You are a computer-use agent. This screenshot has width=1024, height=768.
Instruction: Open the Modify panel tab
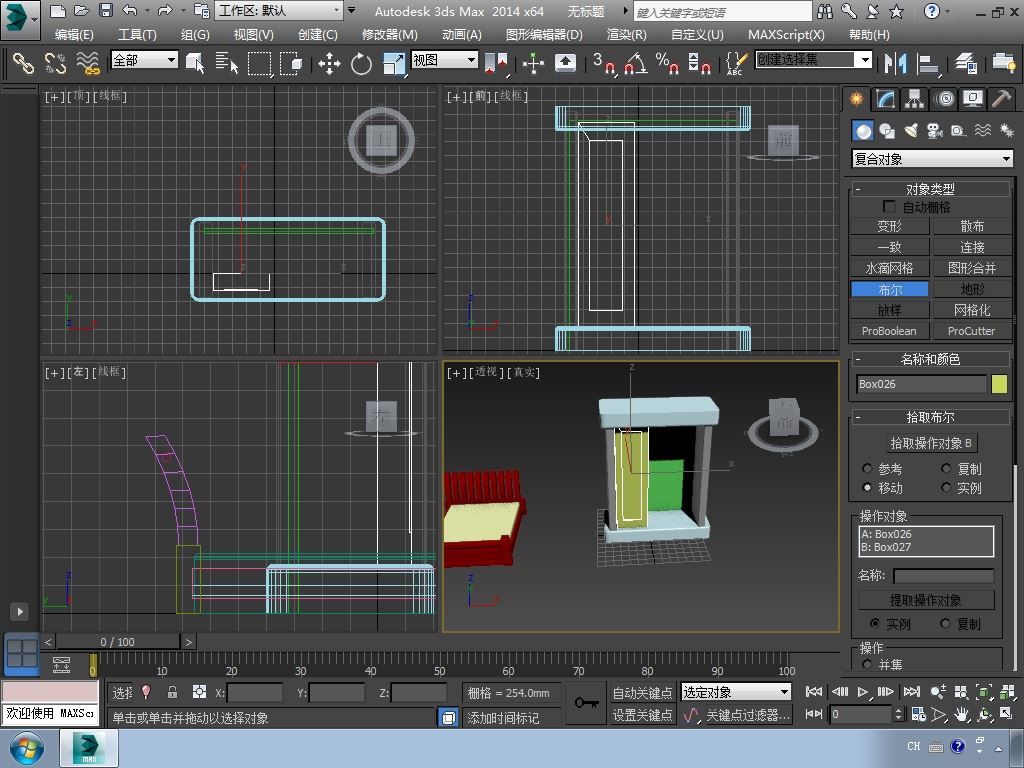pos(885,99)
